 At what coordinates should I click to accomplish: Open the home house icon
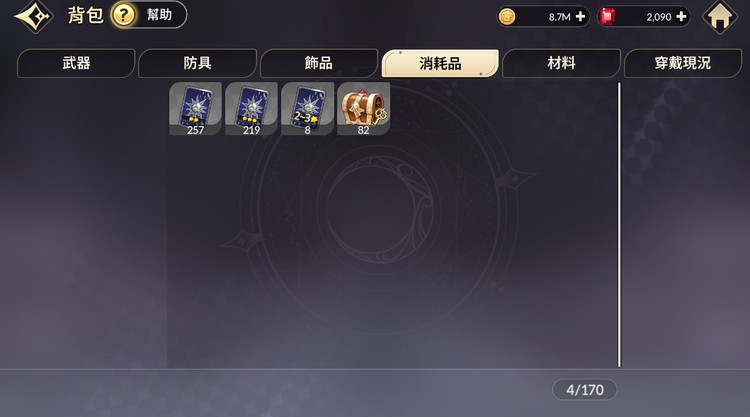tap(719, 17)
